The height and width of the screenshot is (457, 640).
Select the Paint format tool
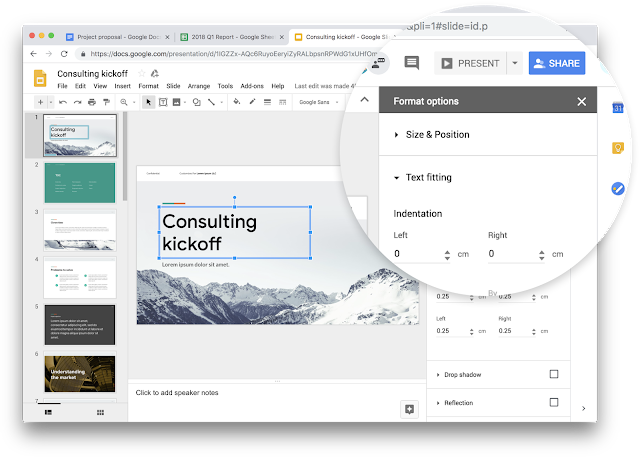[107, 102]
